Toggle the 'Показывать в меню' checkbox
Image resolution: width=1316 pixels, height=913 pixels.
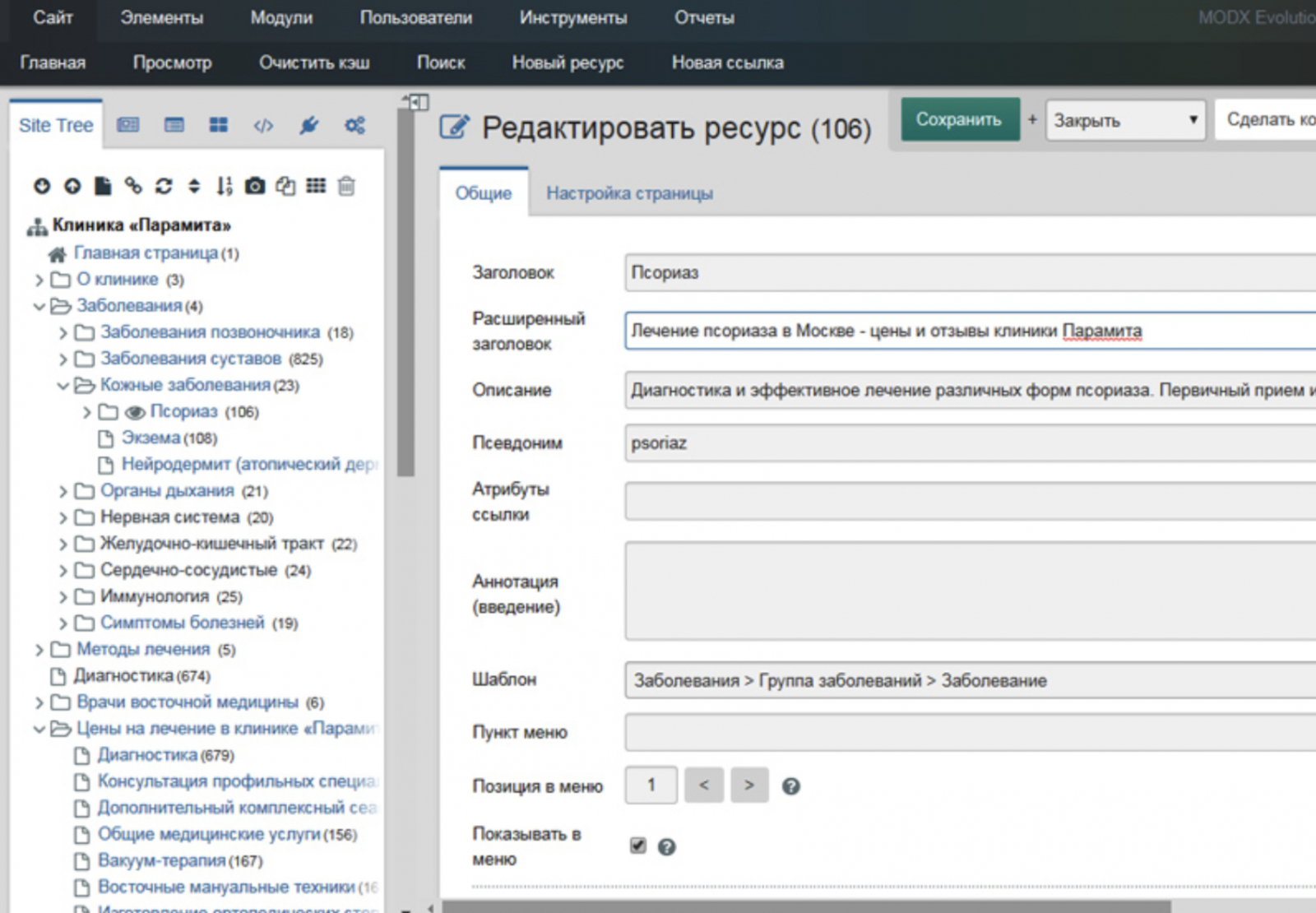point(637,846)
